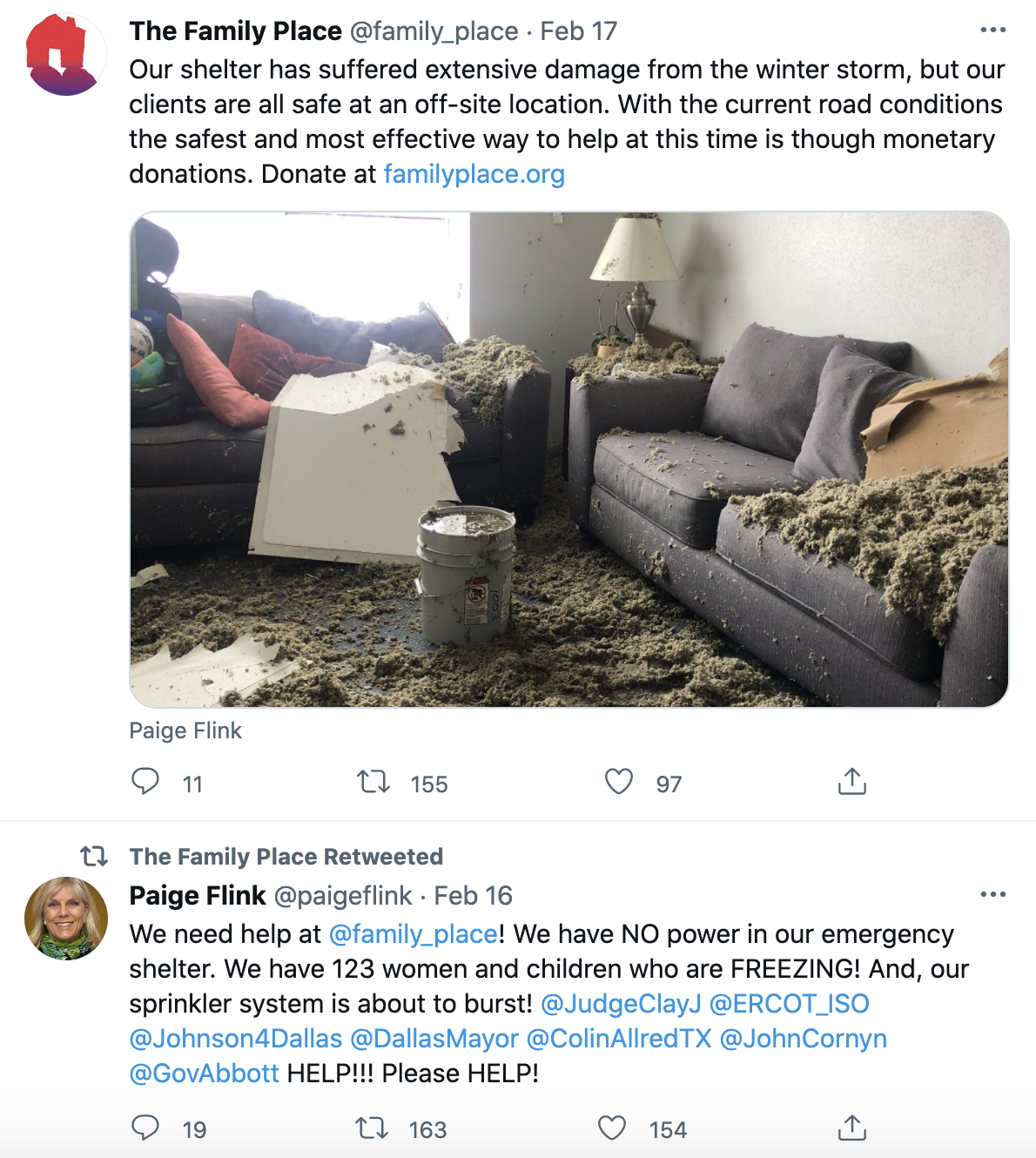Open the @DallasMayor mention link
Image resolution: width=1036 pixels, height=1158 pixels.
434,1039
